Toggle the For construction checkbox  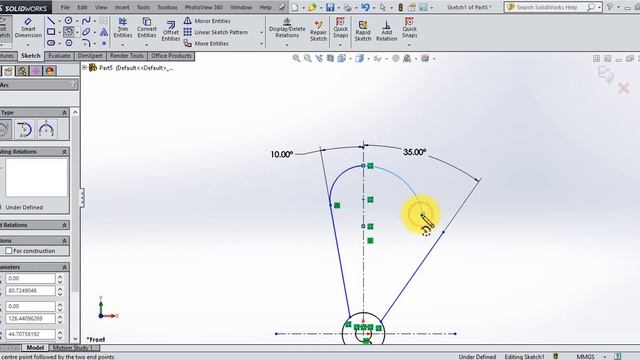[9, 251]
